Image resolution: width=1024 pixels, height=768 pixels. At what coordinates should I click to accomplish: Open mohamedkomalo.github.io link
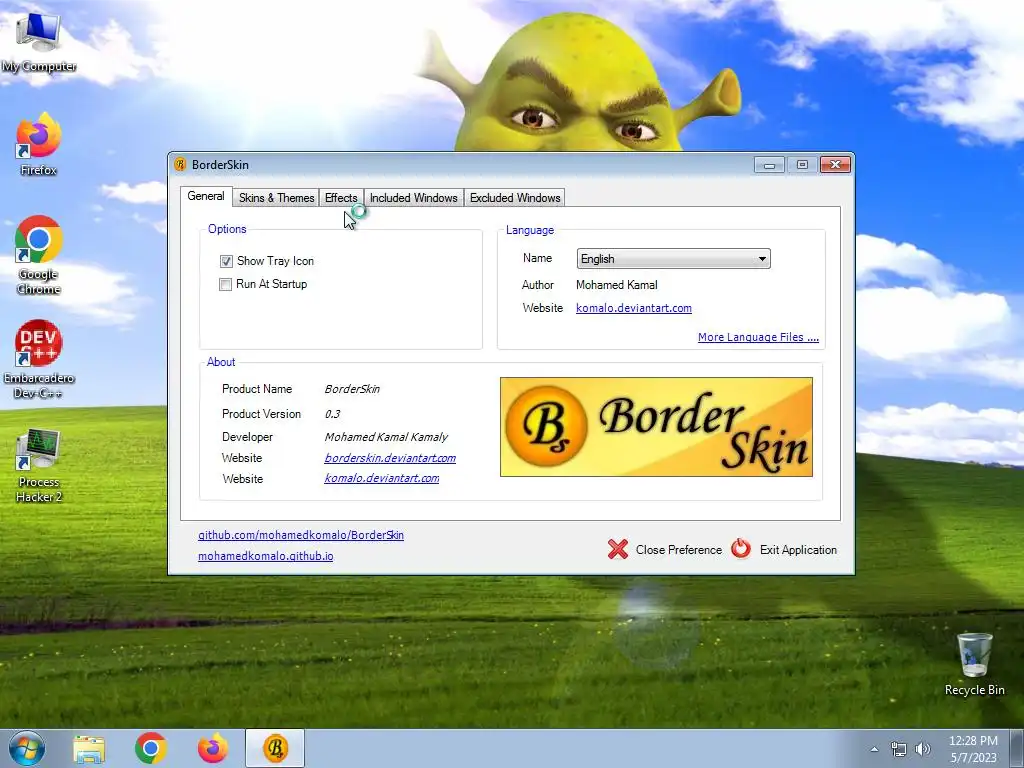[266, 556]
